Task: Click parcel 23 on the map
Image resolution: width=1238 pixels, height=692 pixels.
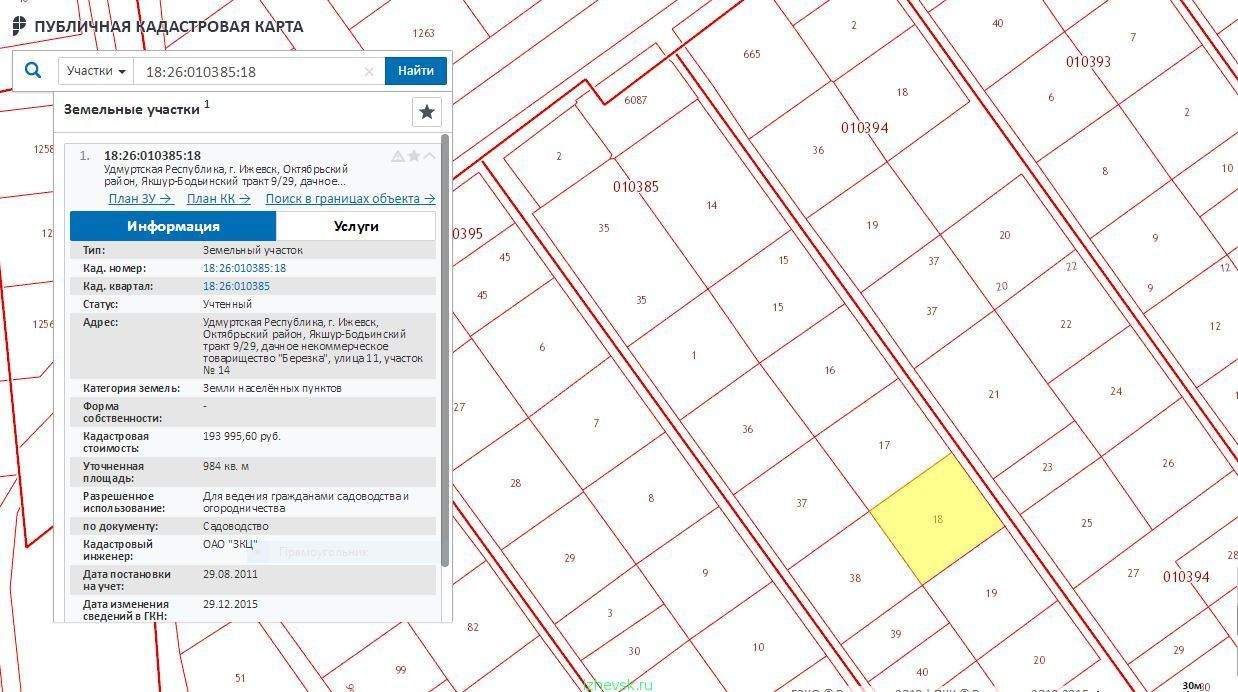Action: [1047, 467]
